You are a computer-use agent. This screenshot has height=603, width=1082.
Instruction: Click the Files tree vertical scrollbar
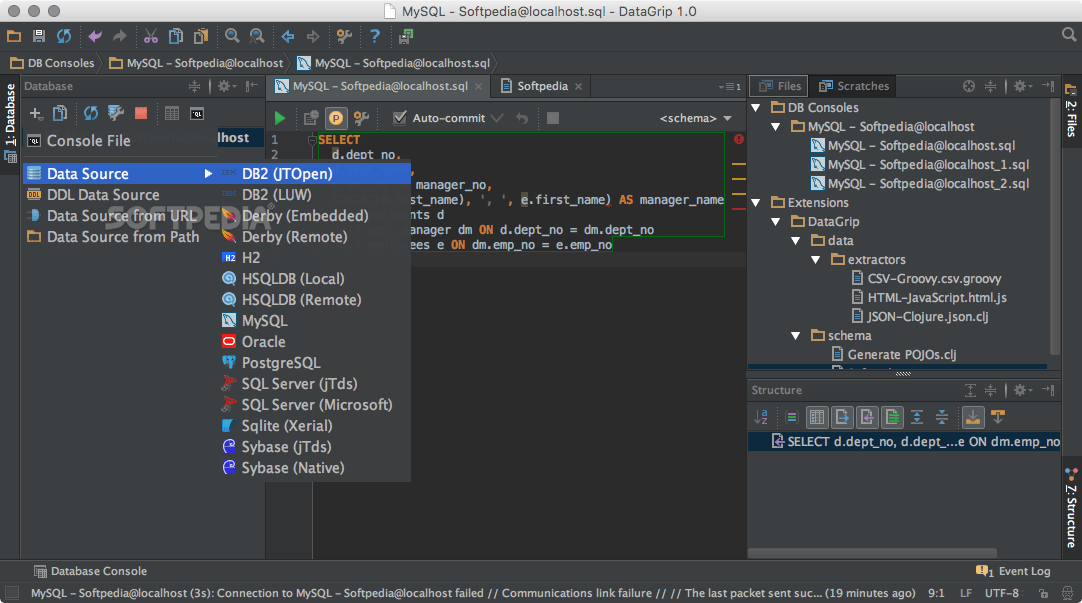1054,228
